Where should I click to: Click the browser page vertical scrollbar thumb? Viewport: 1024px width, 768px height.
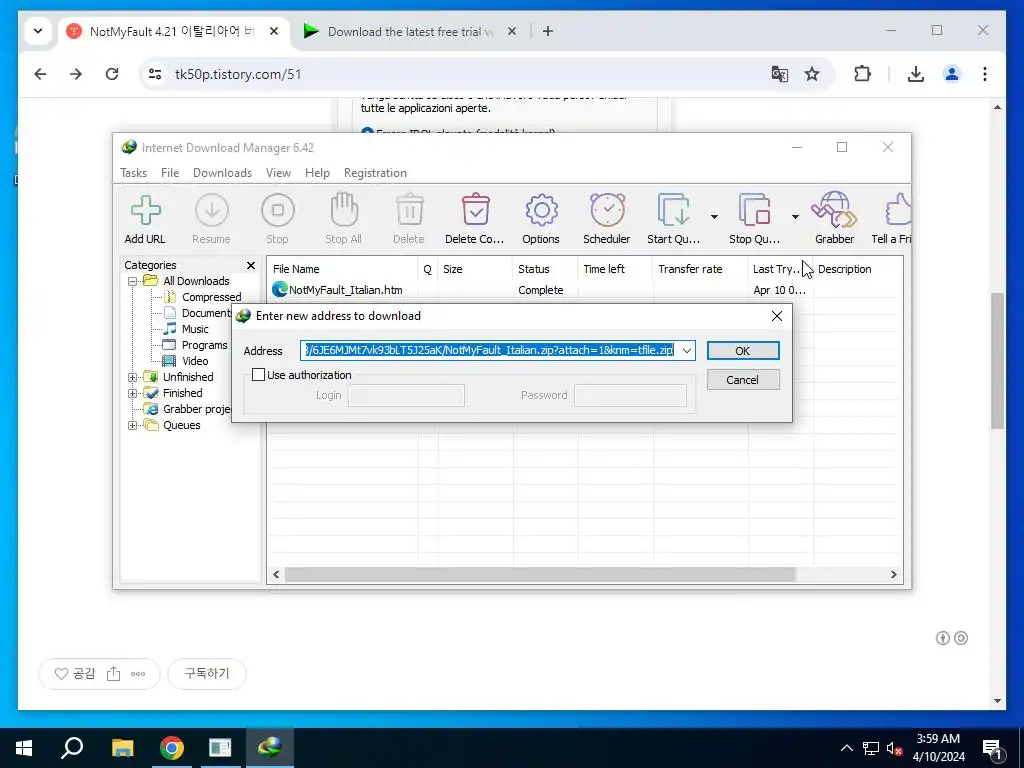coord(997,361)
